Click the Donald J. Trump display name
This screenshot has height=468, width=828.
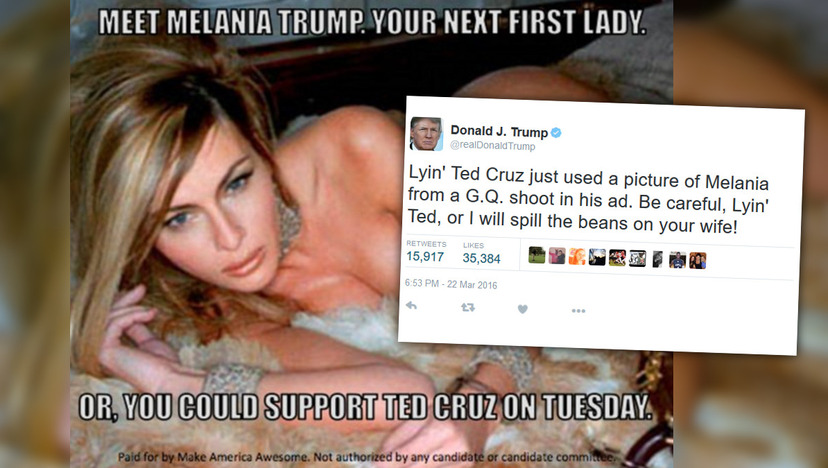pos(499,131)
